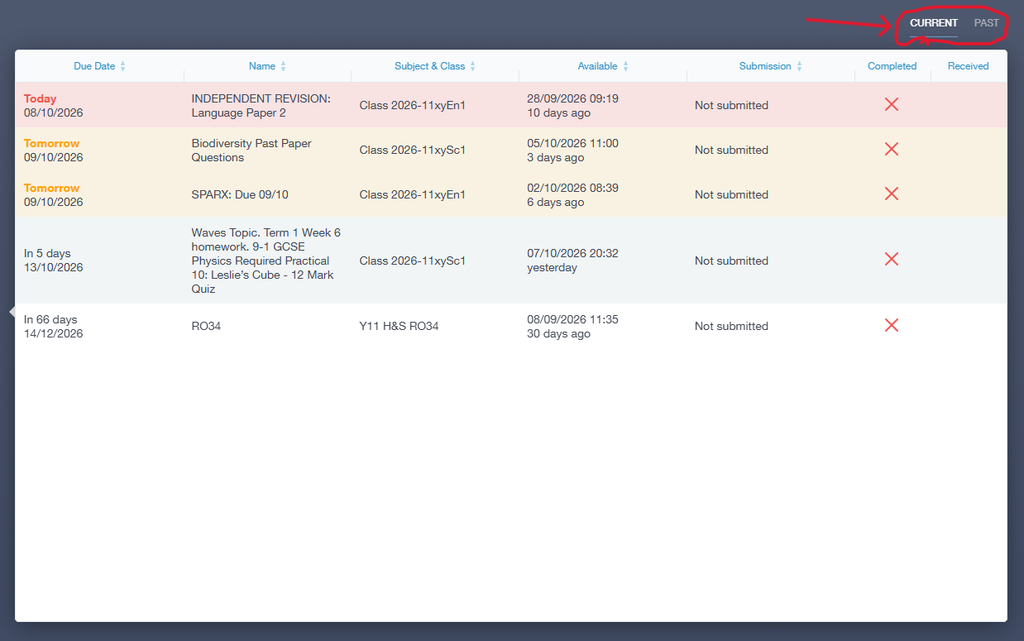Click available date 02/10/2026 08:39
Viewport: 1024px width, 641px height.
(572, 188)
